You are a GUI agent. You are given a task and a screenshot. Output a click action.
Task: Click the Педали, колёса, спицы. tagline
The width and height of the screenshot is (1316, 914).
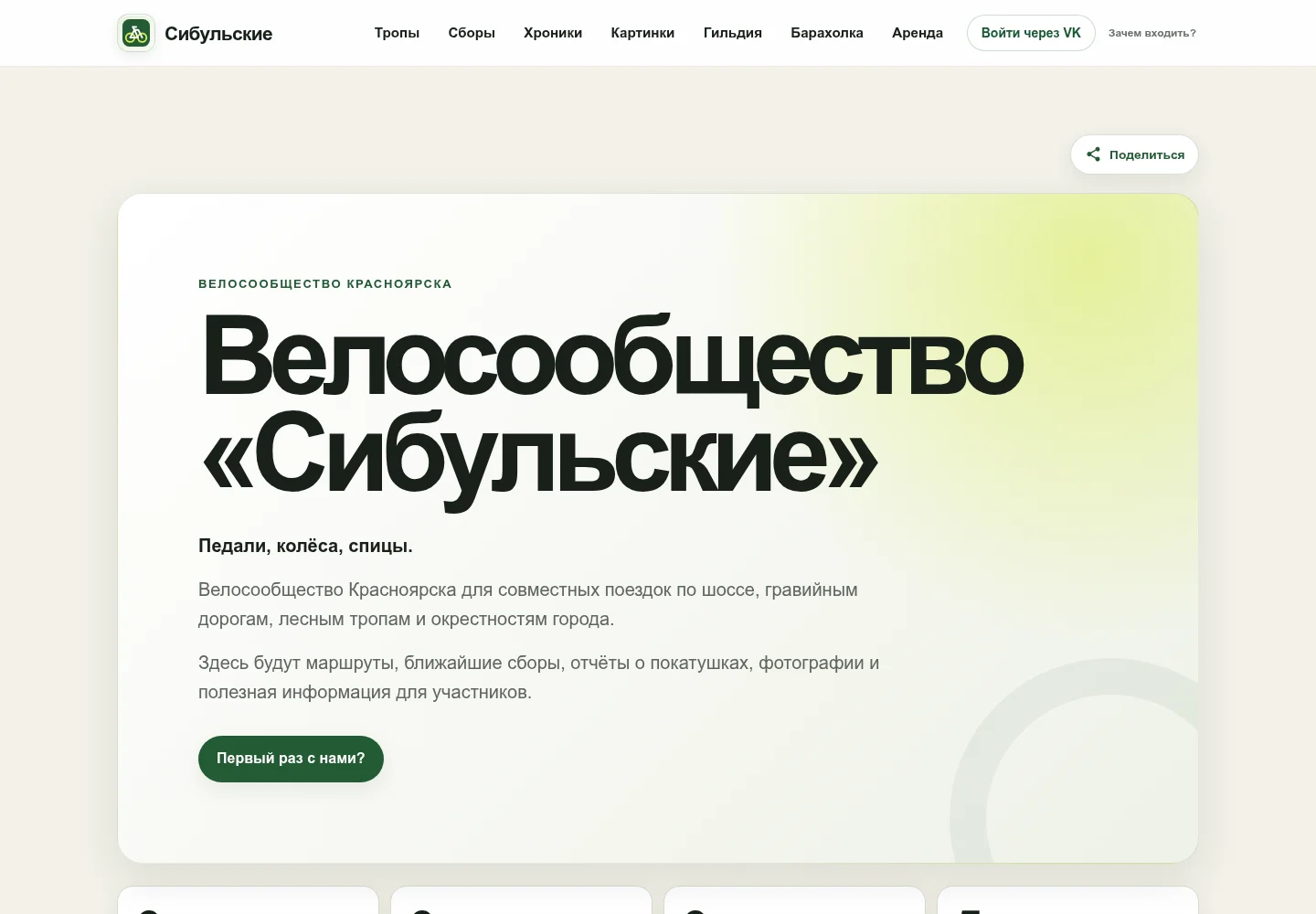click(305, 546)
